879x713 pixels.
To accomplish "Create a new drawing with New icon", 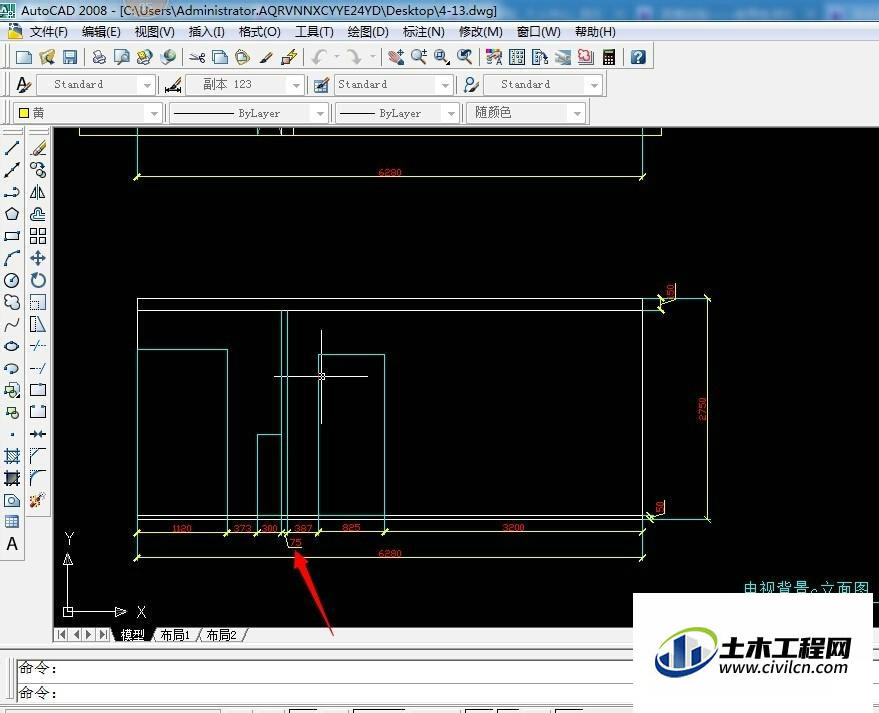I will [x=24, y=57].
